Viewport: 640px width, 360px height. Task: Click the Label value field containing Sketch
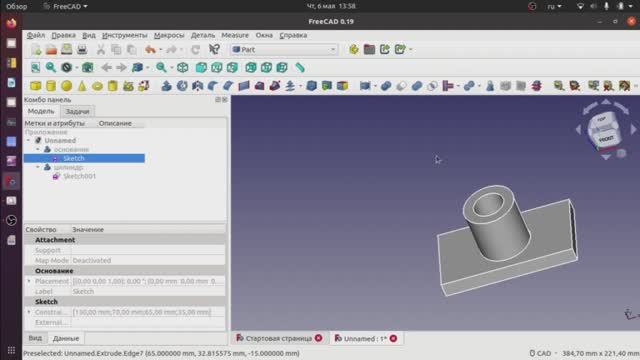click(x=148, y=292)
